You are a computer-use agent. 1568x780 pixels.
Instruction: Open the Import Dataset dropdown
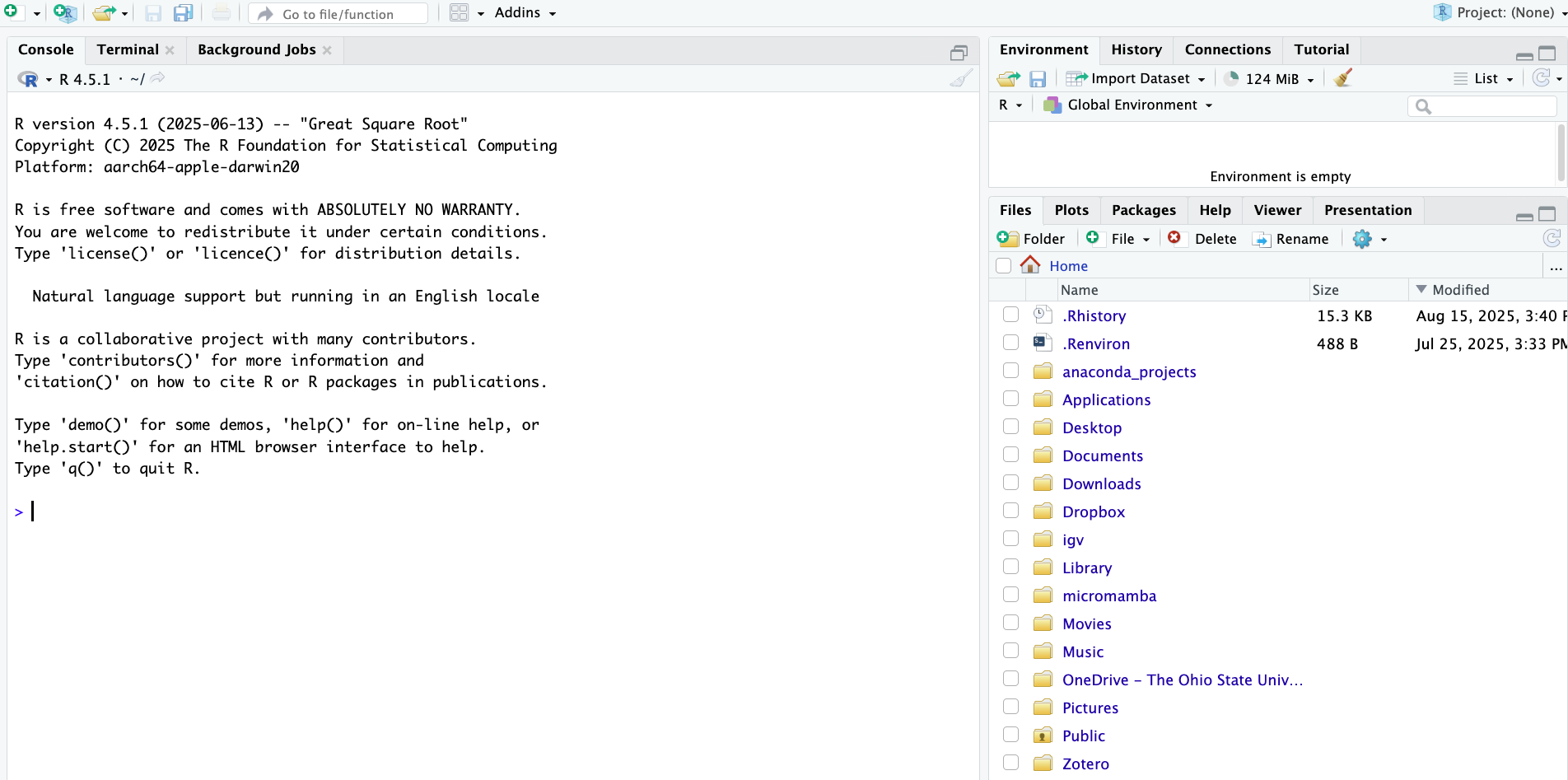point(1139,79)
